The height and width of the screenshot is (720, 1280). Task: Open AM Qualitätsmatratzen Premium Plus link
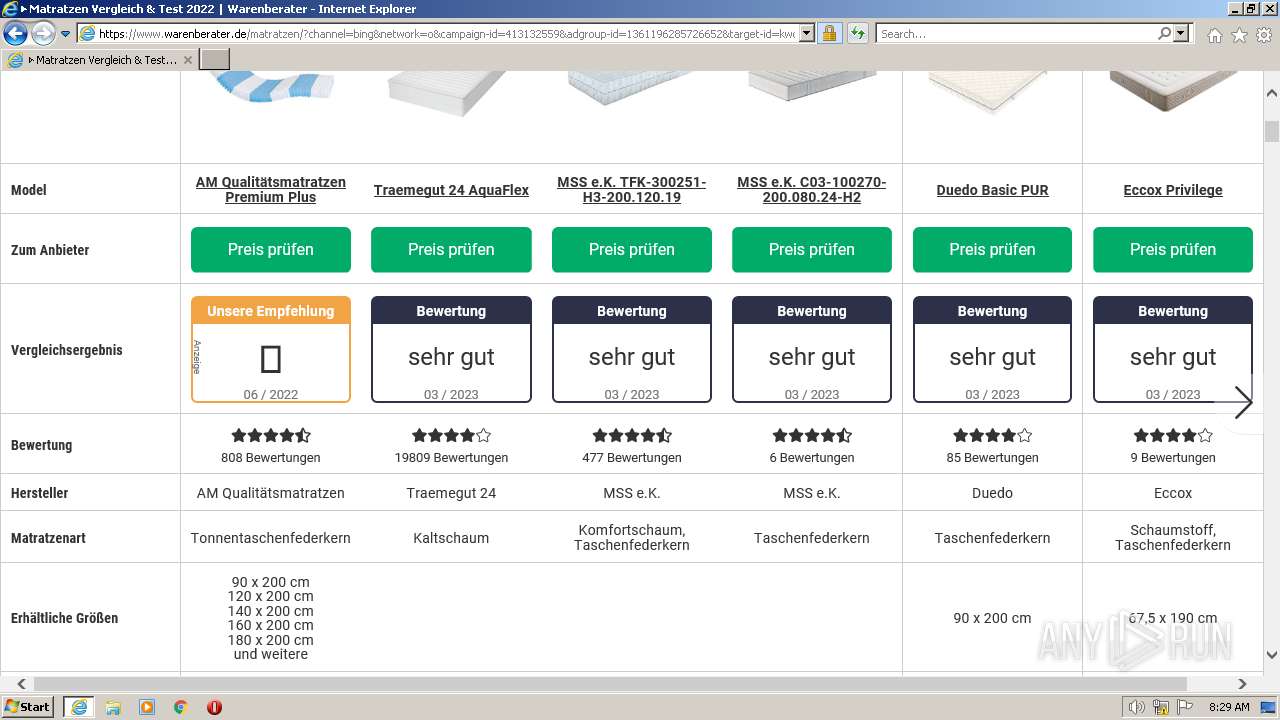coord(271,189)
